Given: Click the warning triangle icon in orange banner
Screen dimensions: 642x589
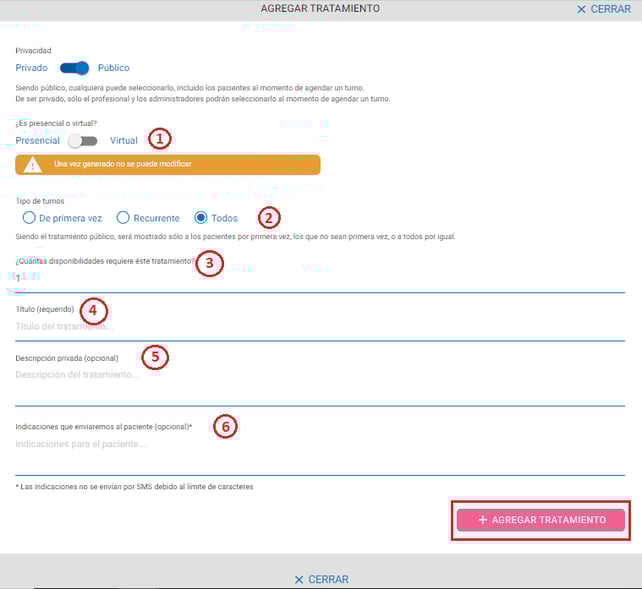Looking at the screenshot, I should (34, 165).
